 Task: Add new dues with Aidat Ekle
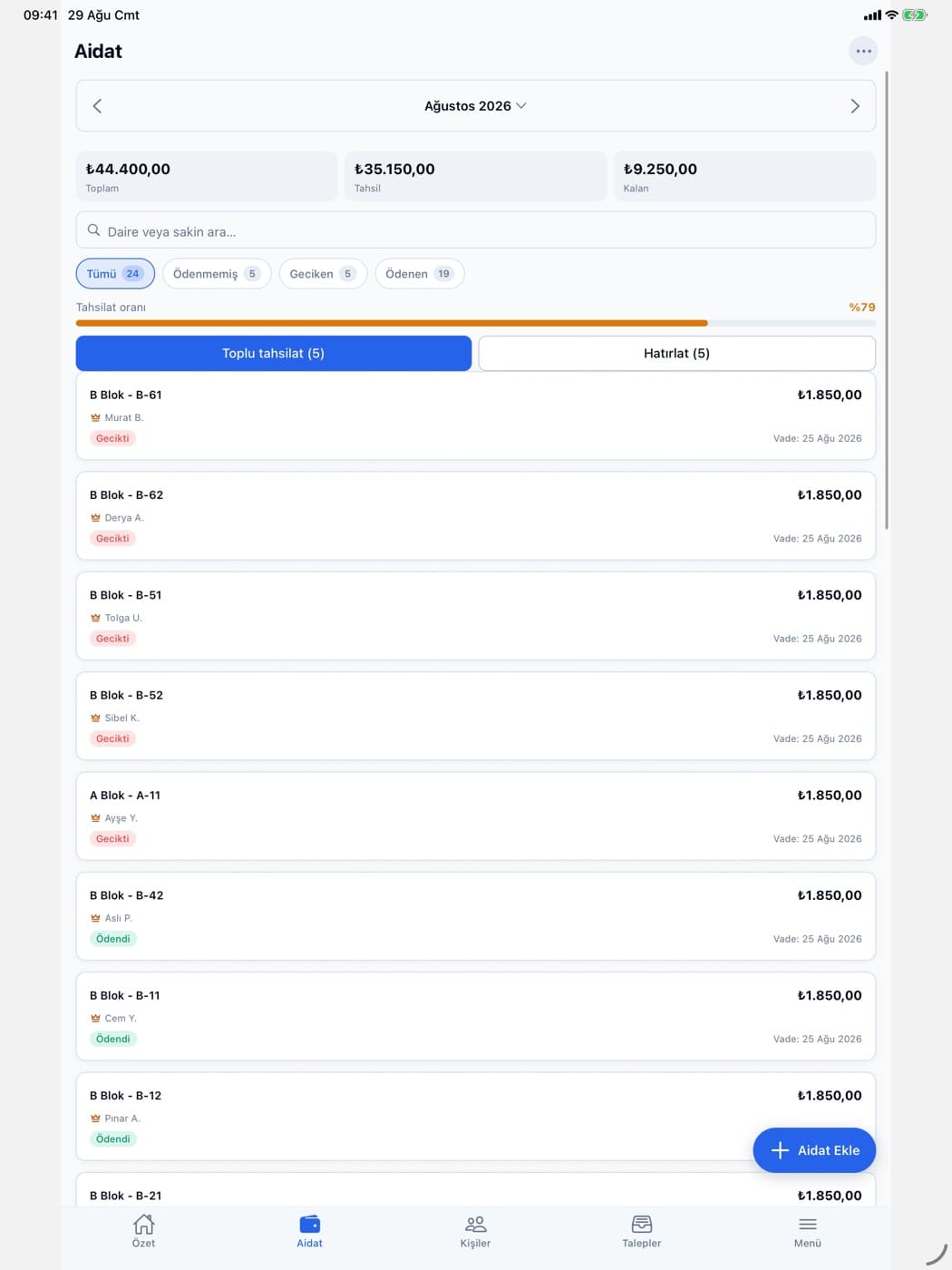(x=814, y=1150)
